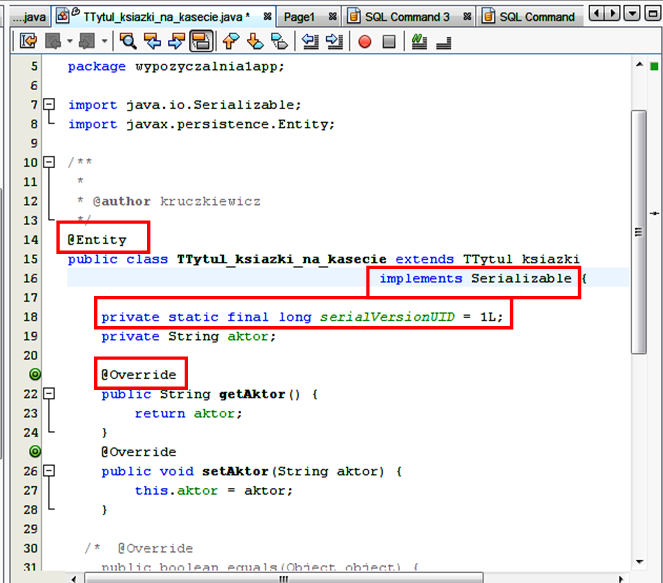Click the greyed Forward navigation icon
663x583 pixels.
(x=88, y=41)
